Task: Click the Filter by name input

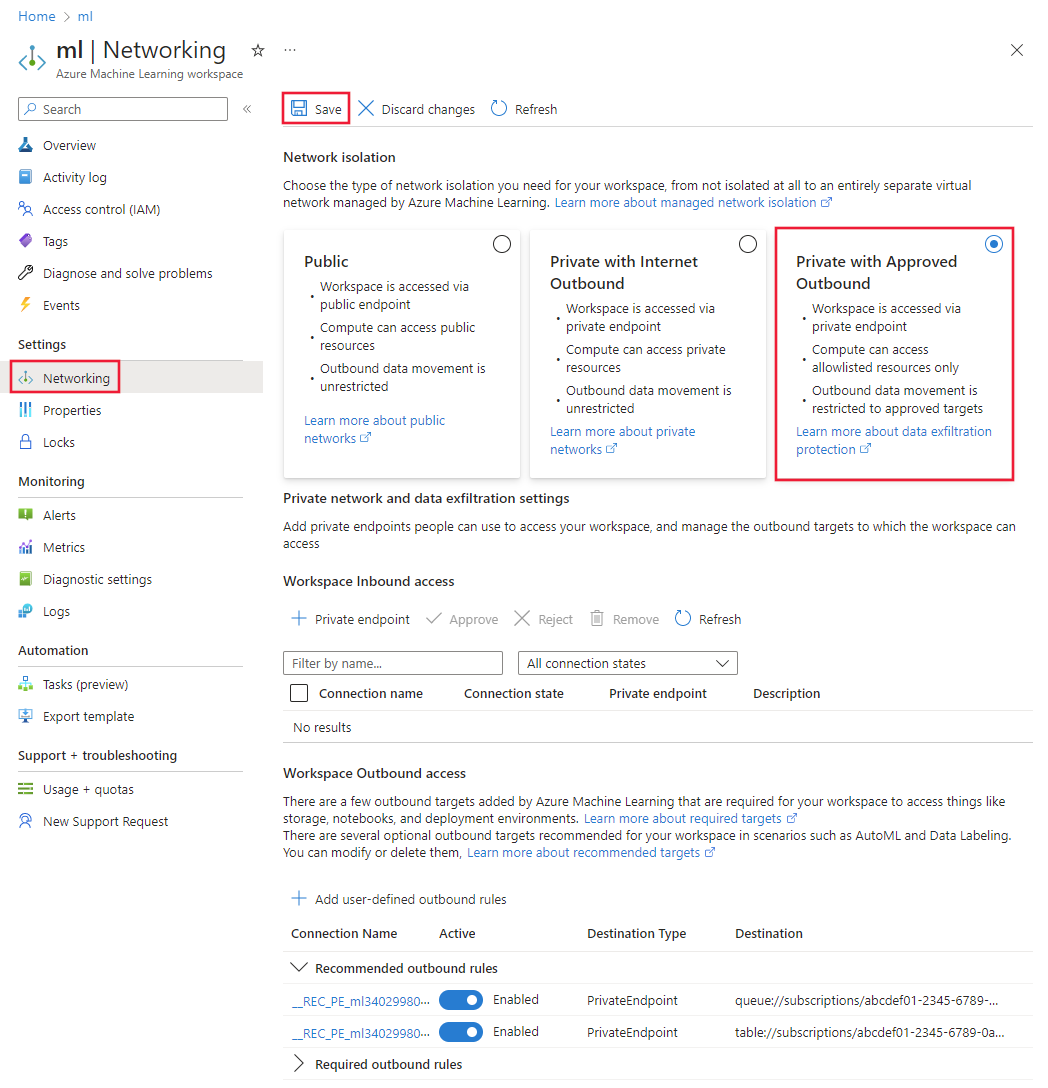Action: point(393,663)
